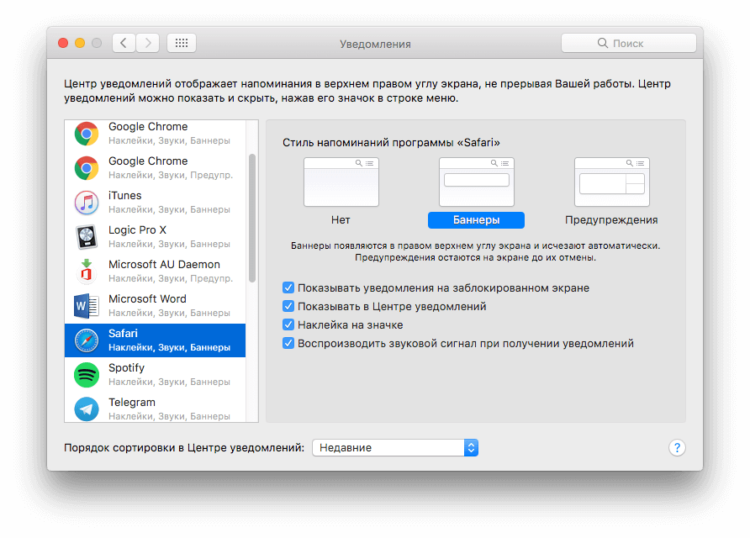This screenshot has height=538, width=750.
Task: Select the Баннеры alert style thumbnail
Action: (x=476, y=182)
